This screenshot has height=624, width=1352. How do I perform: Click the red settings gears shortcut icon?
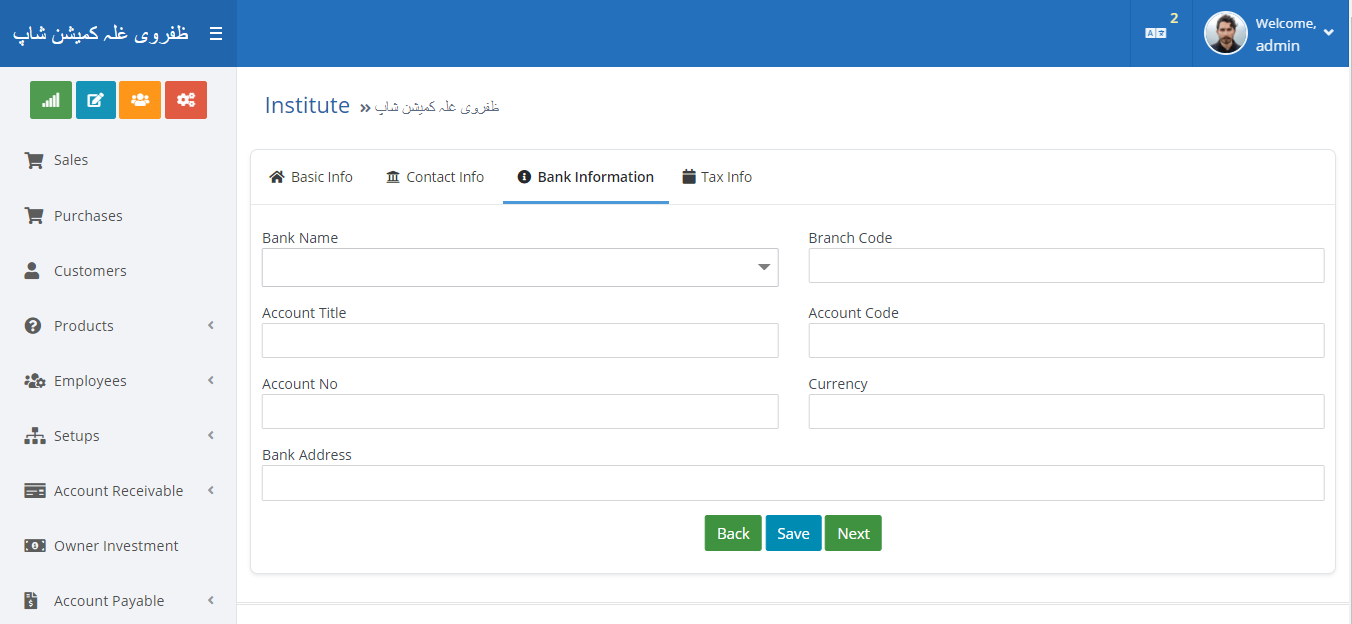186,100
